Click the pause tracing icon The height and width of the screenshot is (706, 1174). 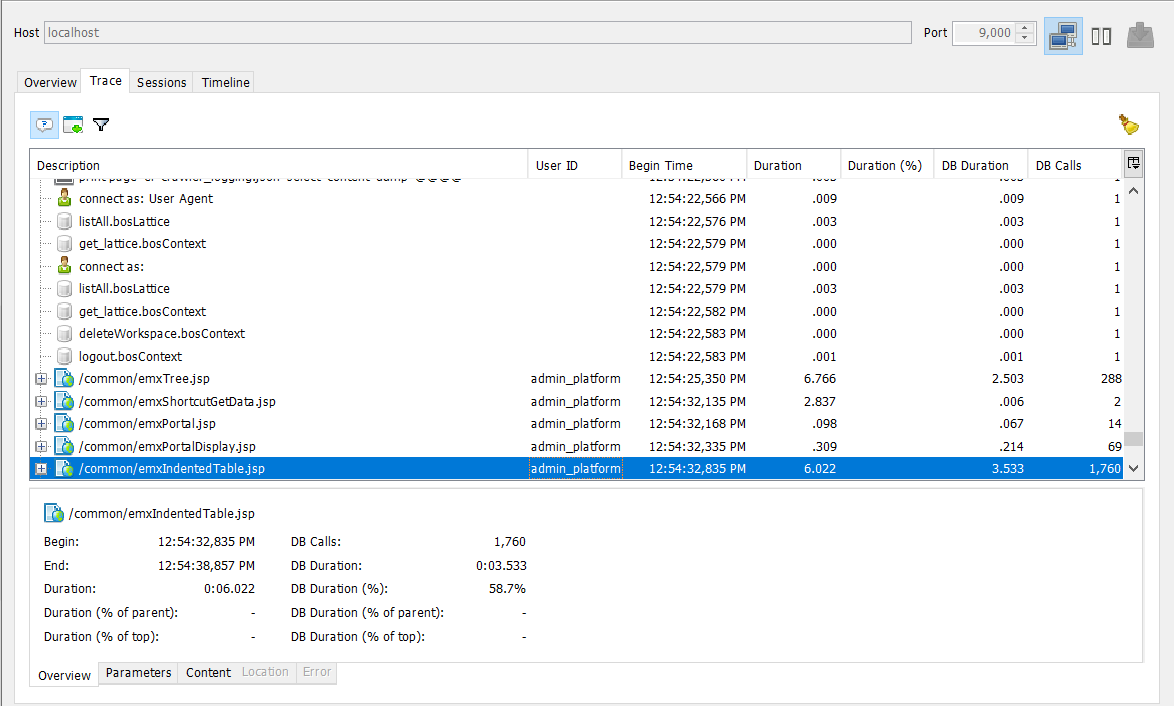click(1101, 35)
